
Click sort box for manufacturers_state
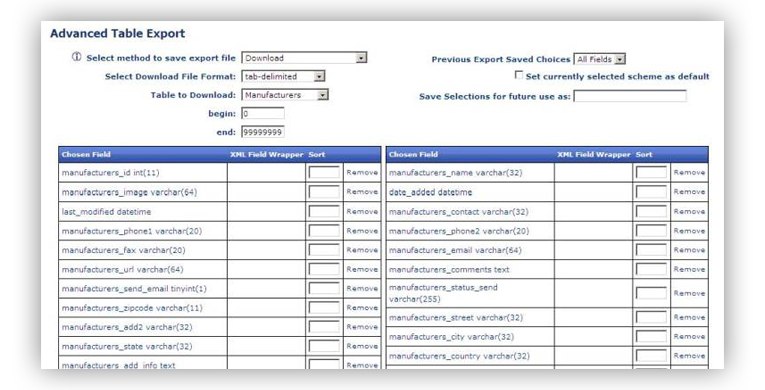[324, 346]
